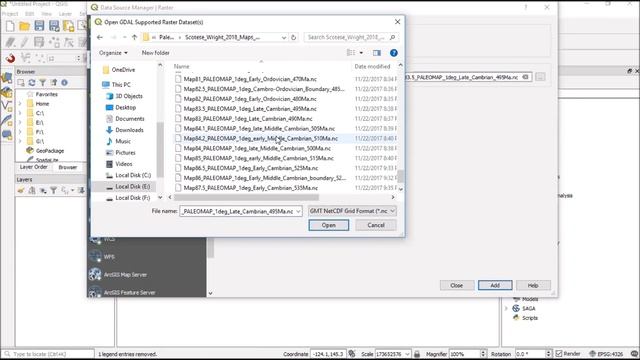This screenshot has height=360, width=640.
Task: Click messages bubble icon in status bar
Action: click(x=634, y=353)
